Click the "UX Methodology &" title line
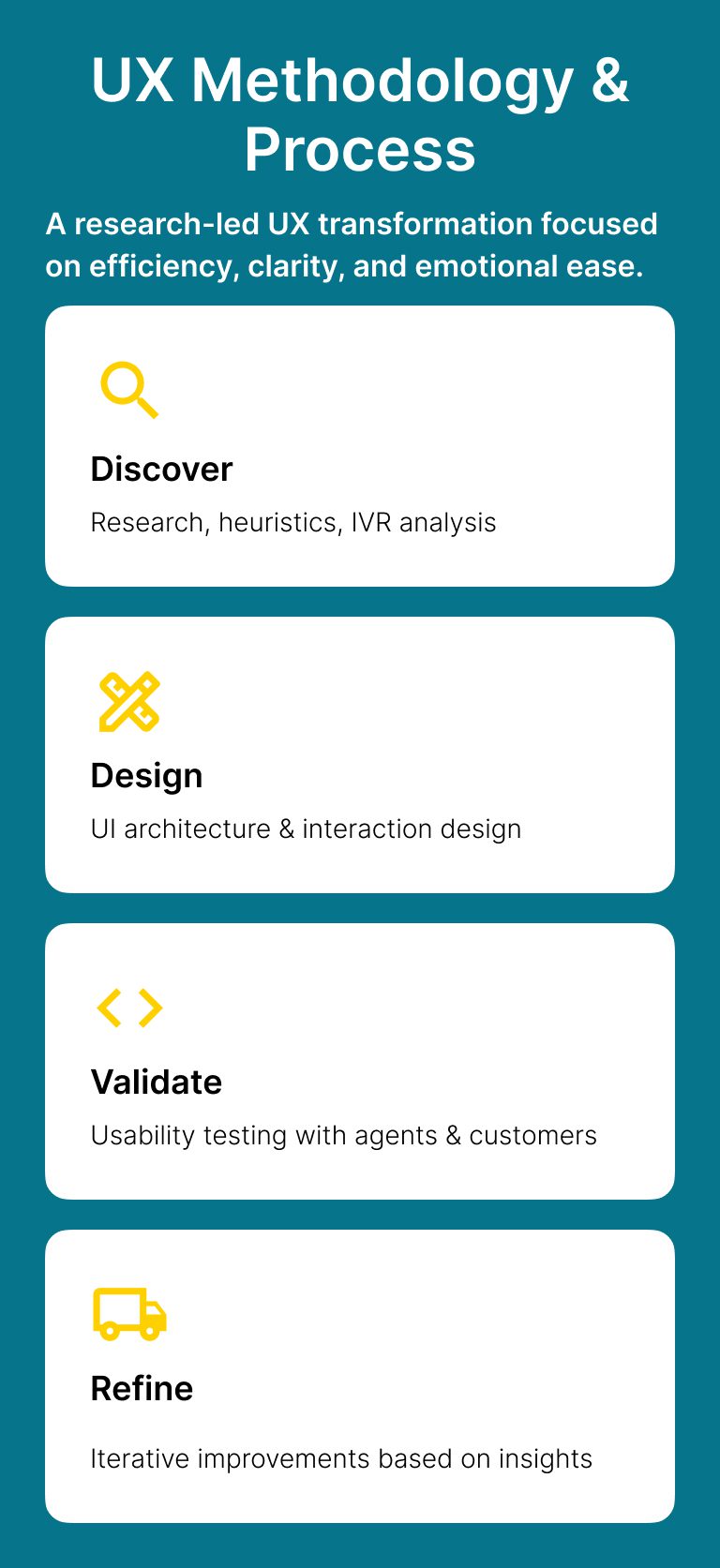Screen dimensions: 720x1568 tap(360, 81)
